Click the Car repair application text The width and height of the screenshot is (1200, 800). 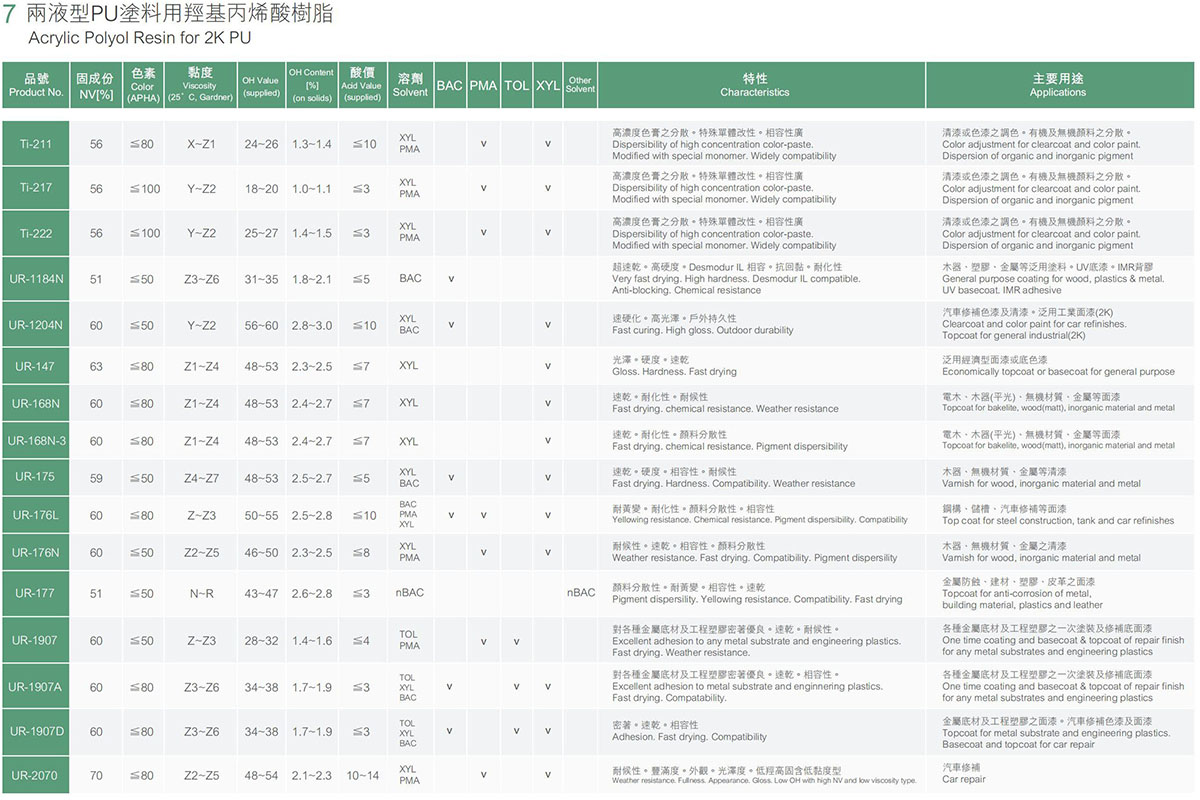pos(964,779)
